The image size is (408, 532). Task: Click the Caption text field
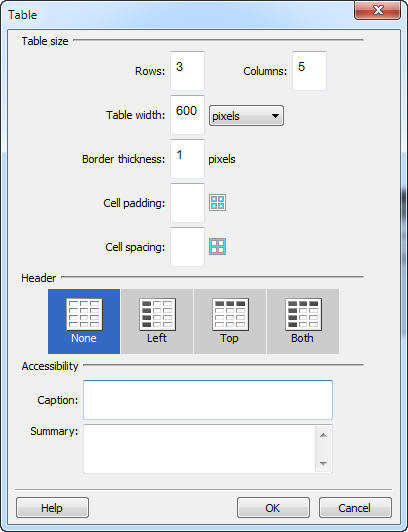coord(208,400)
